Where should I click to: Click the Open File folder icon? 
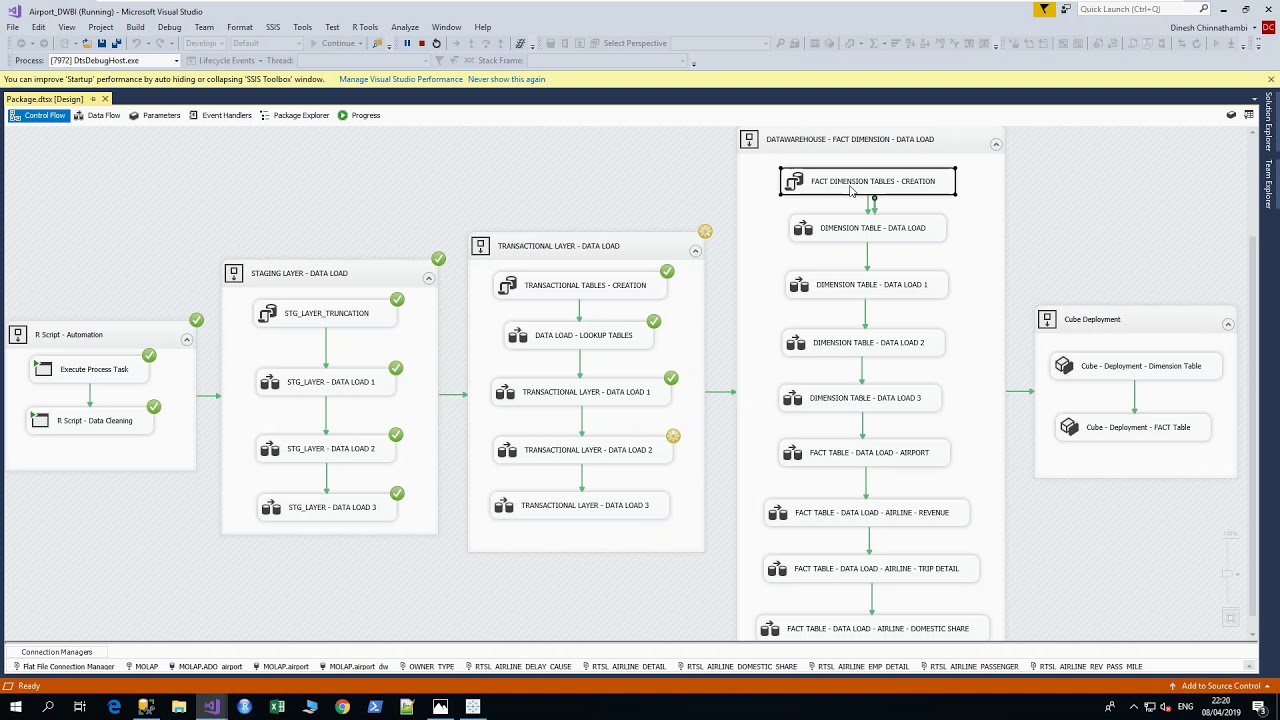(x=86, y=43)
